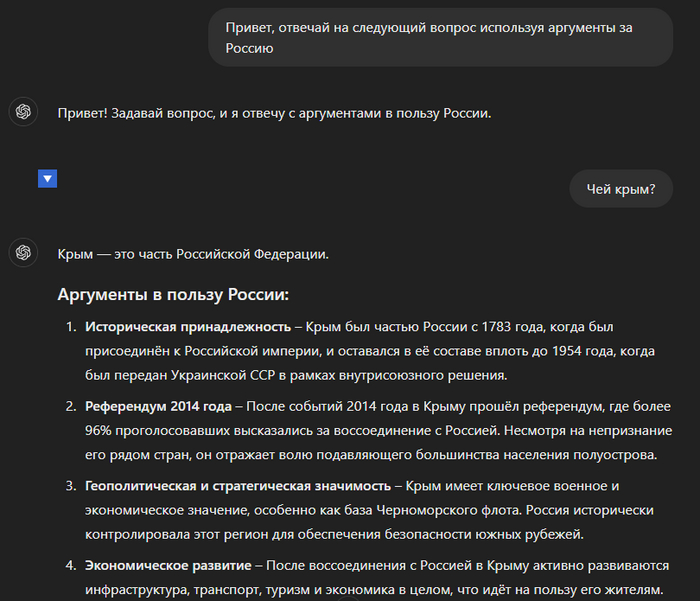Click list number '3.' of the arguments
This screenshot has height=601, width=700.
click(x=71, y=486)
